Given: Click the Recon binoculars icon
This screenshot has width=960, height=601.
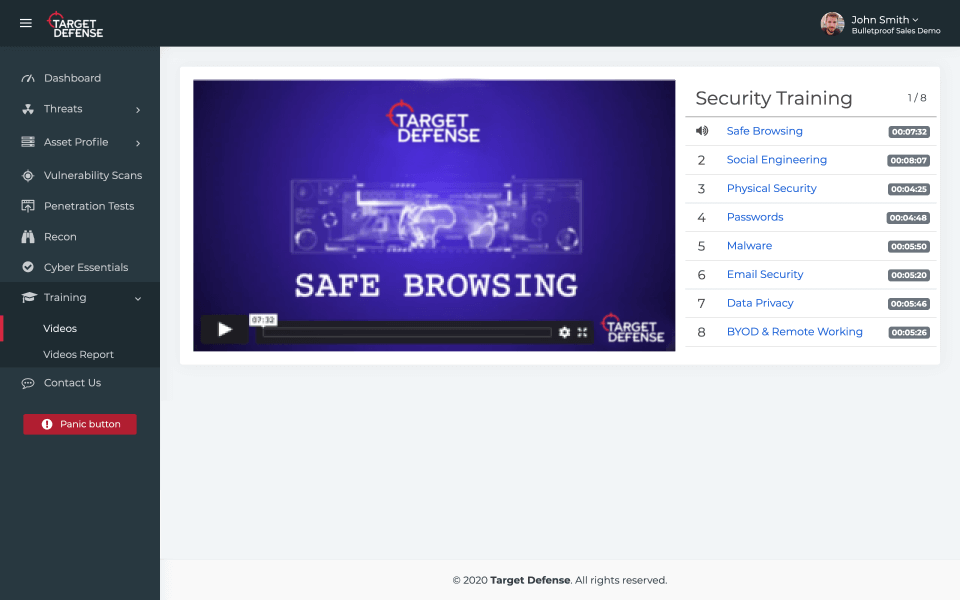Looking at the screenshot, I should pyautogui.click(x=28, y=237).
